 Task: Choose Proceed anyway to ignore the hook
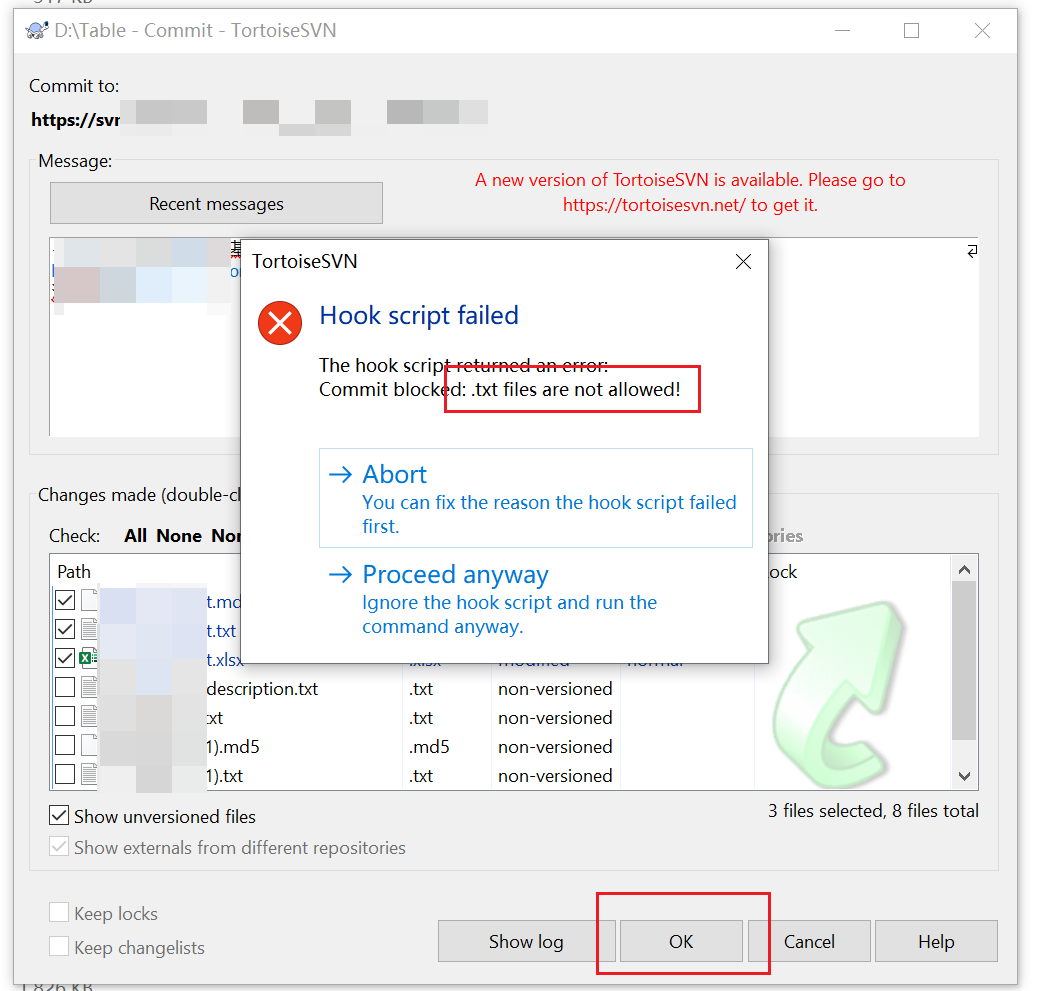click(x=456, y=574)
